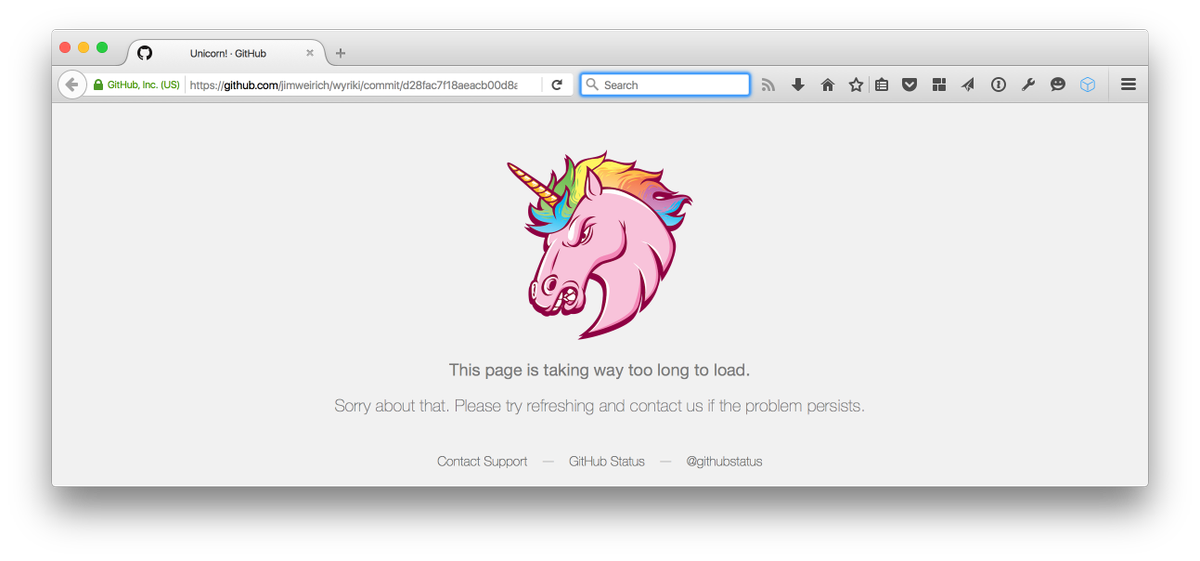Focus the Search input field
Viewport: 1200px width, 561px height.
pyautogui.click(x=665, y=85)
